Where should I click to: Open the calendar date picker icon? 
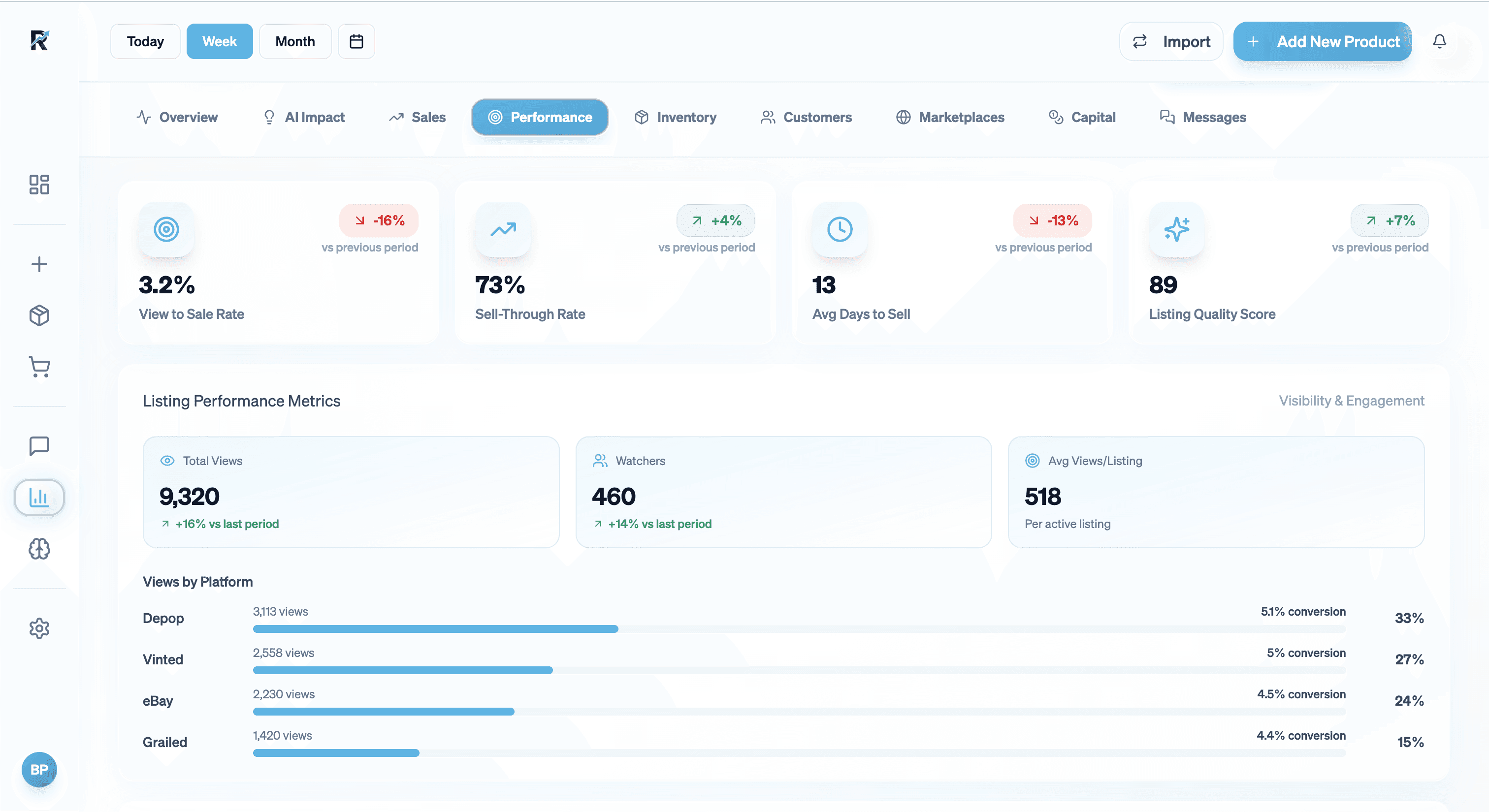356,41
